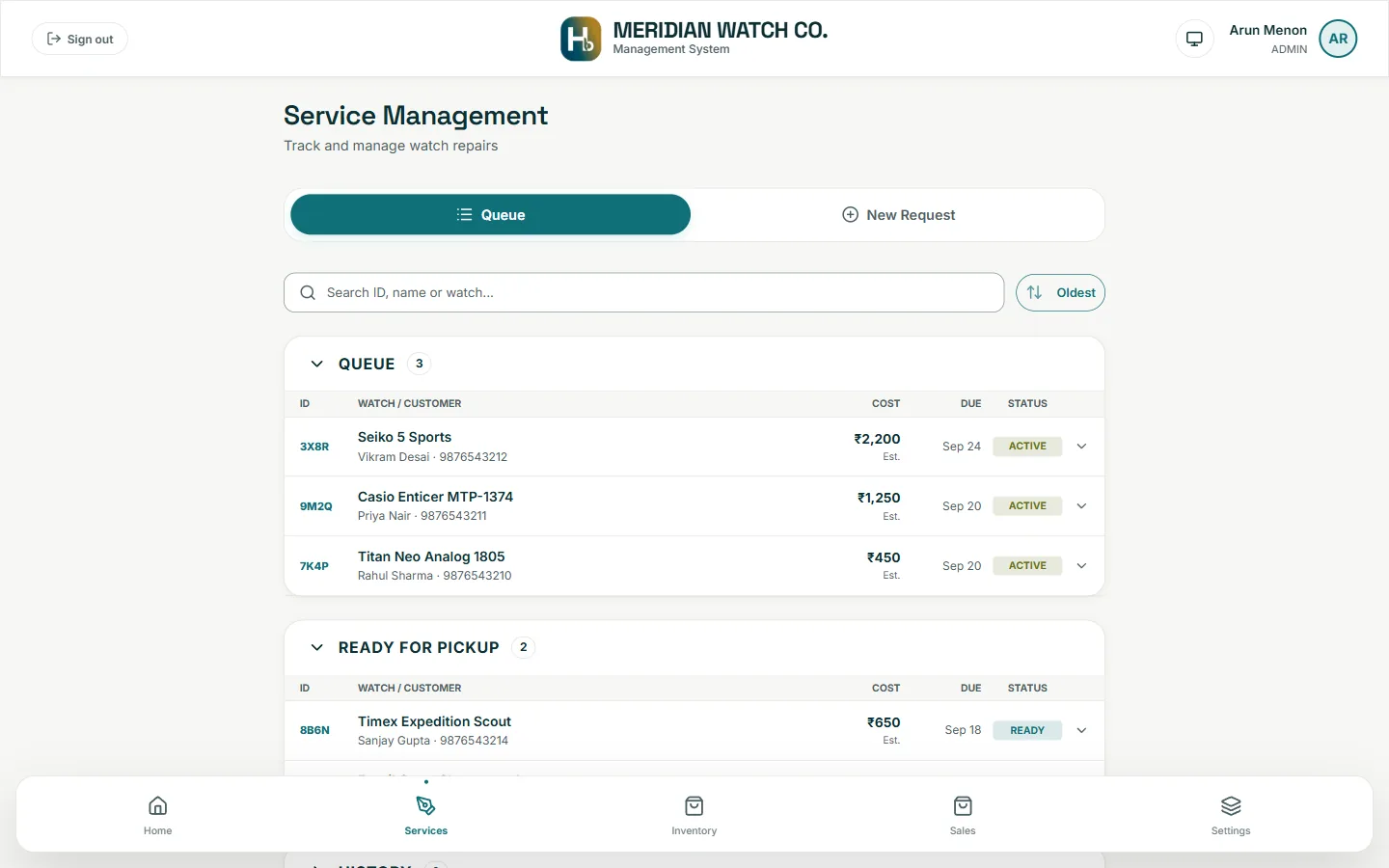The width and height of the screenshot is (1389, 868).
Task: Click the Casio Enticer MTP-1374 watch name
Action: tap(435, 497)
